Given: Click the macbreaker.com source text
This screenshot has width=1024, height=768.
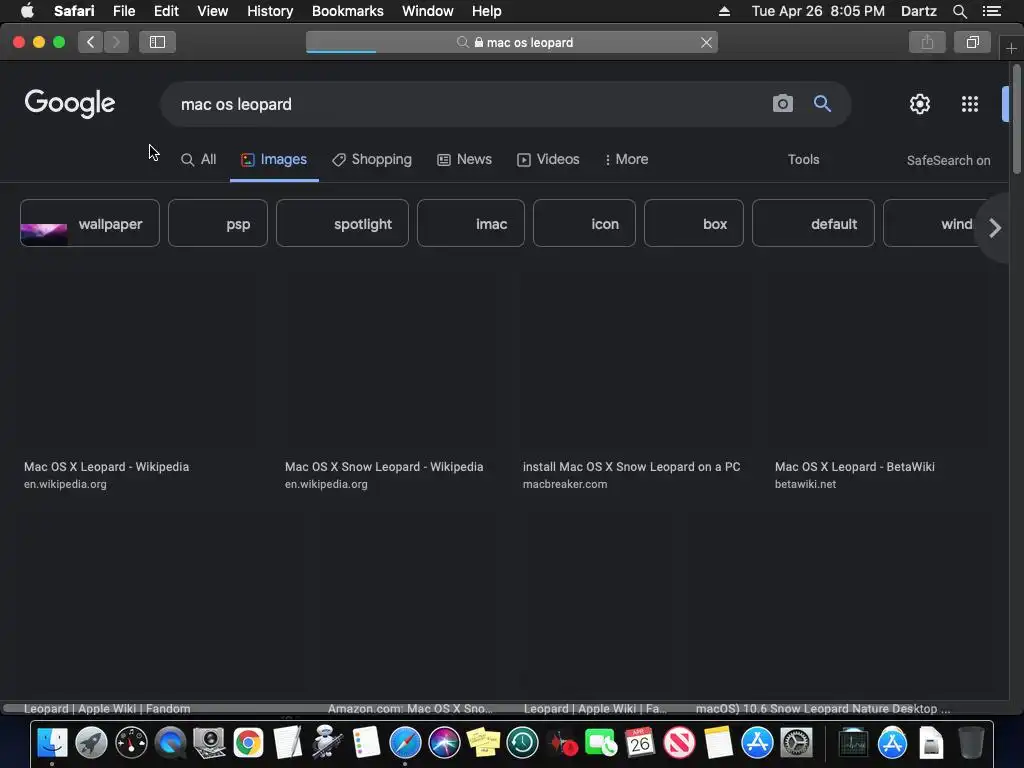Looking at the screenshot, I should click(x=565, y=484).
